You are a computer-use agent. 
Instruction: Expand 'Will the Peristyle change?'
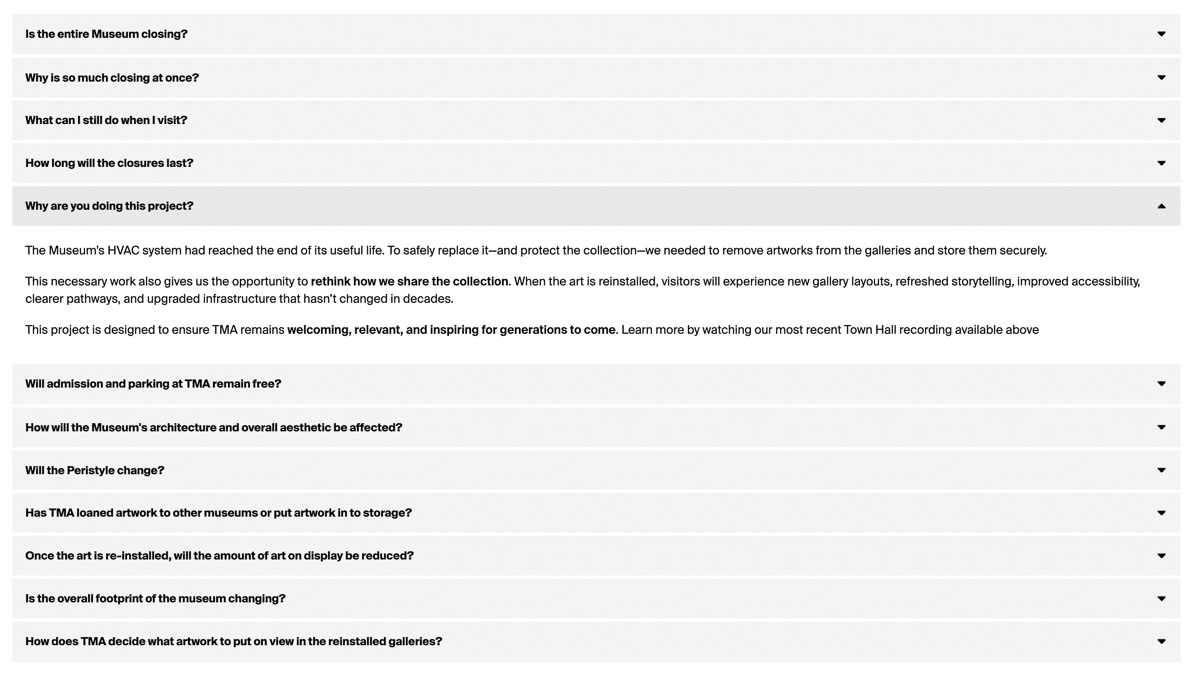(596, 470)
